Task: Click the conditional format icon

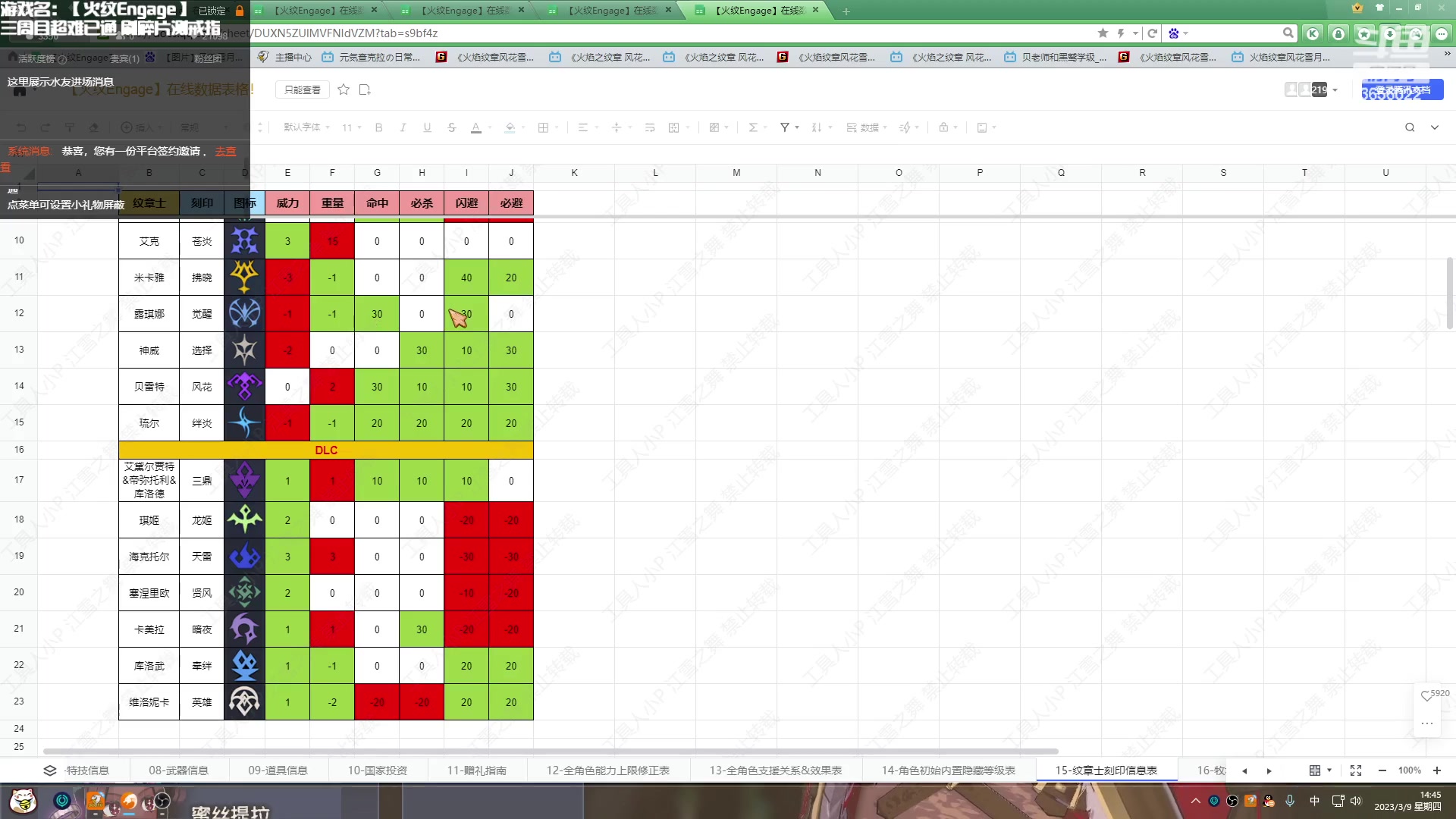Action: tap(714, 127)
